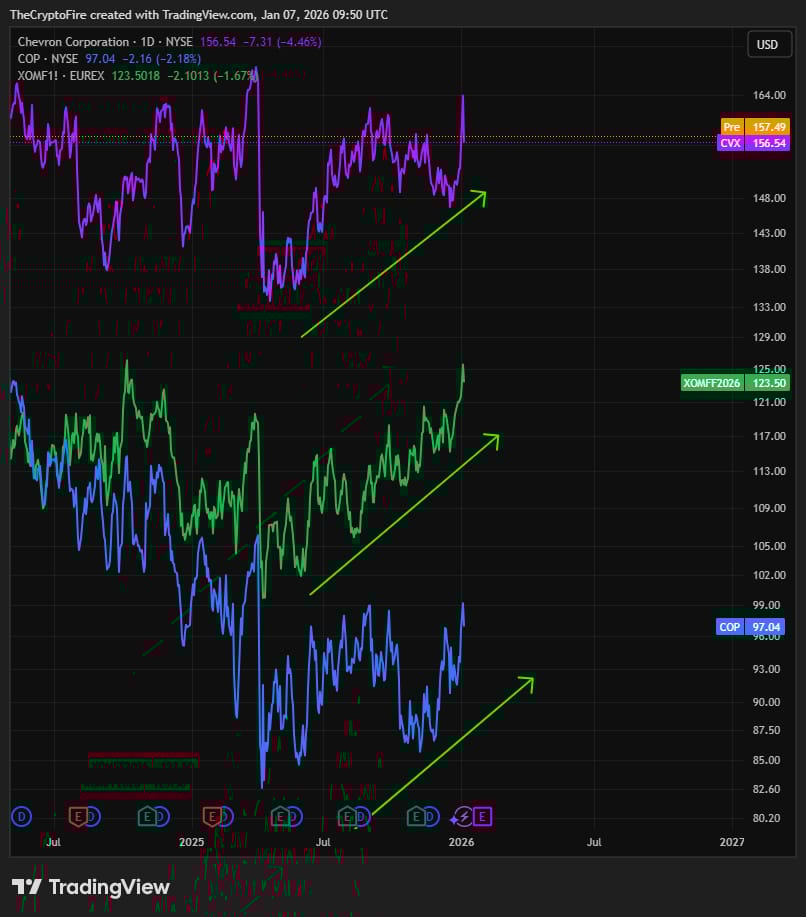Open the USD currency selector
Screen dimensions: 806x917
(769, 44)
